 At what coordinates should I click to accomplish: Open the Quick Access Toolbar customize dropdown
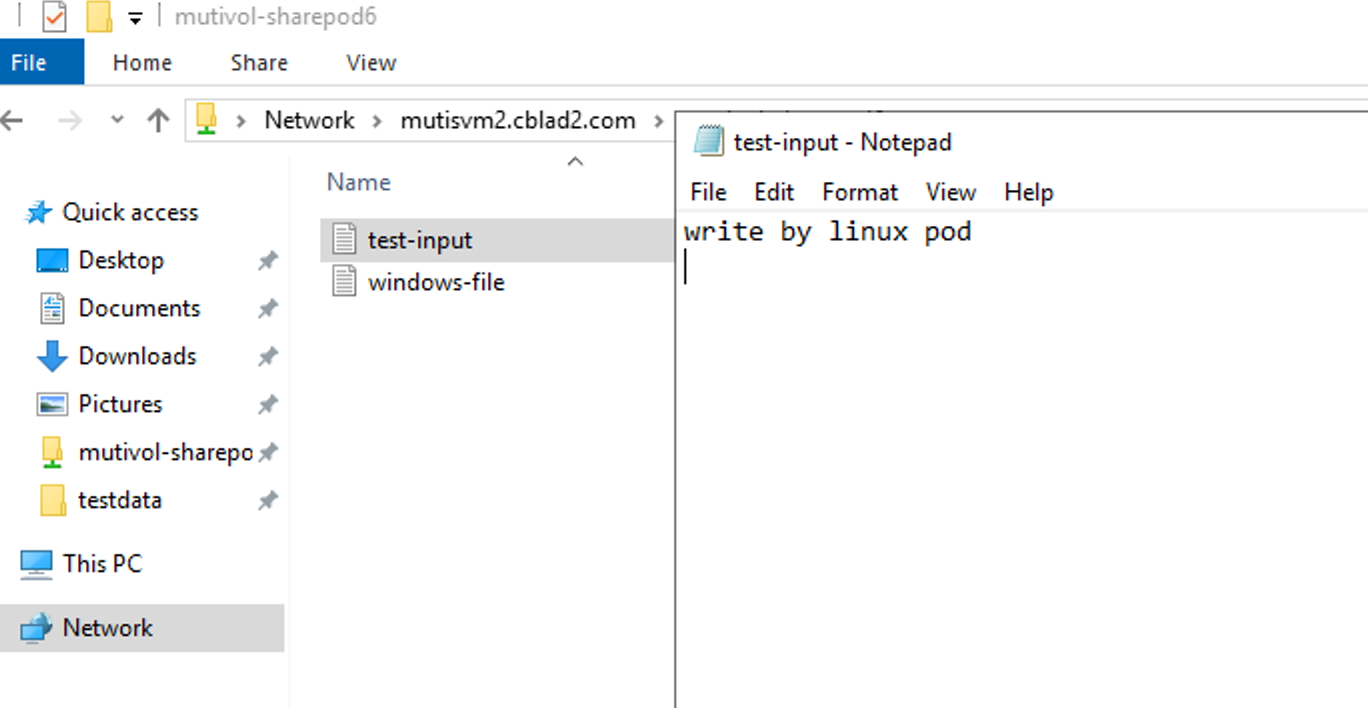pos(135,18)
